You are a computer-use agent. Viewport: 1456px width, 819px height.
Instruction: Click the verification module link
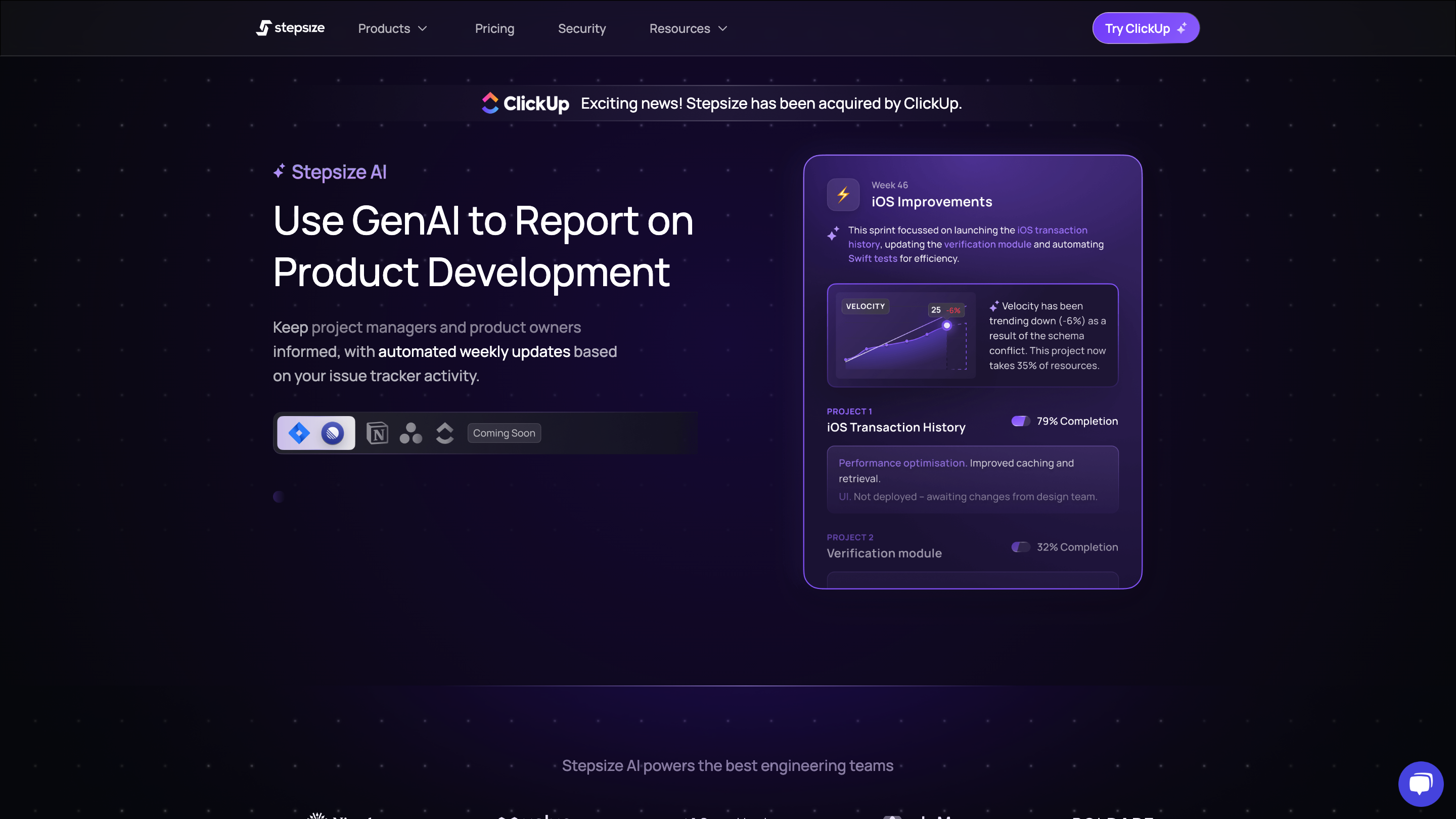tap(987, 244)
